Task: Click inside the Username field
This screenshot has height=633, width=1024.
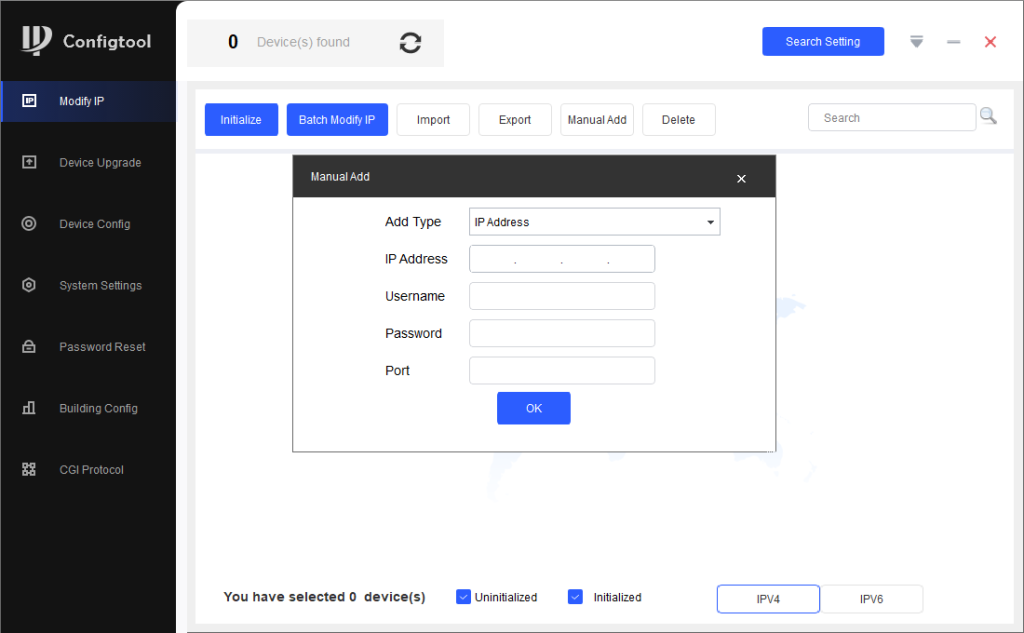Action: click(561, 296)
